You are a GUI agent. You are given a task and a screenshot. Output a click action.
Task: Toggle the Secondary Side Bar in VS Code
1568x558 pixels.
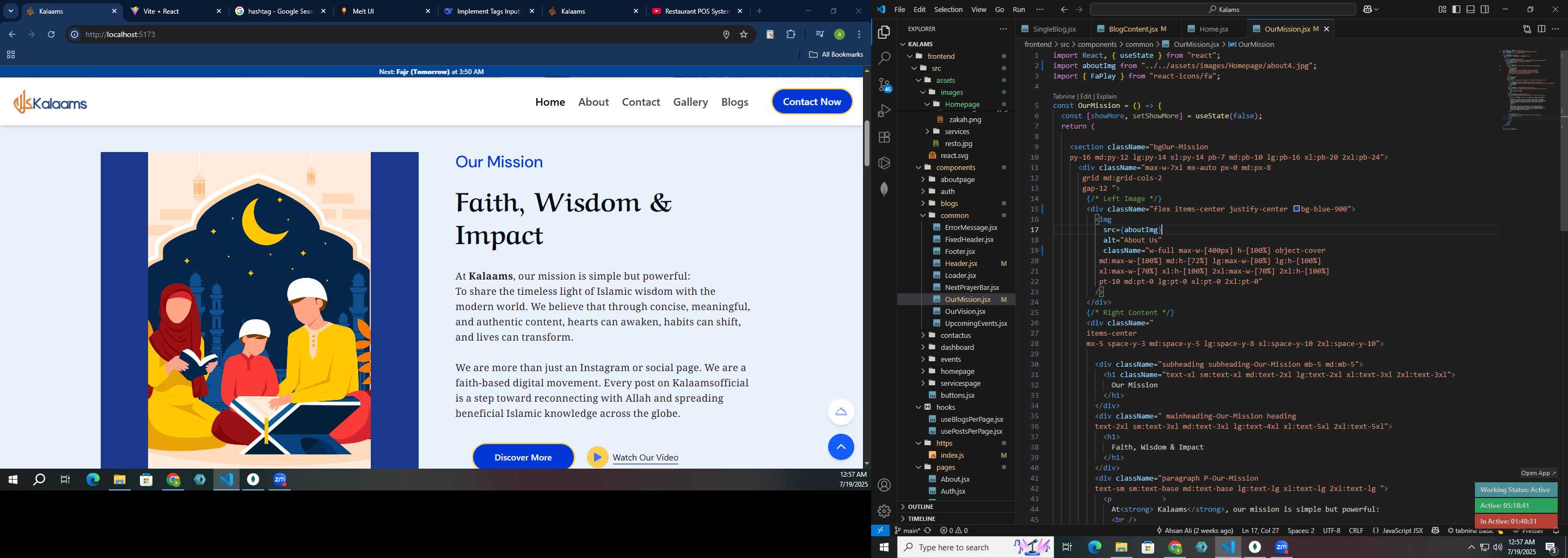pos(1485,9)
